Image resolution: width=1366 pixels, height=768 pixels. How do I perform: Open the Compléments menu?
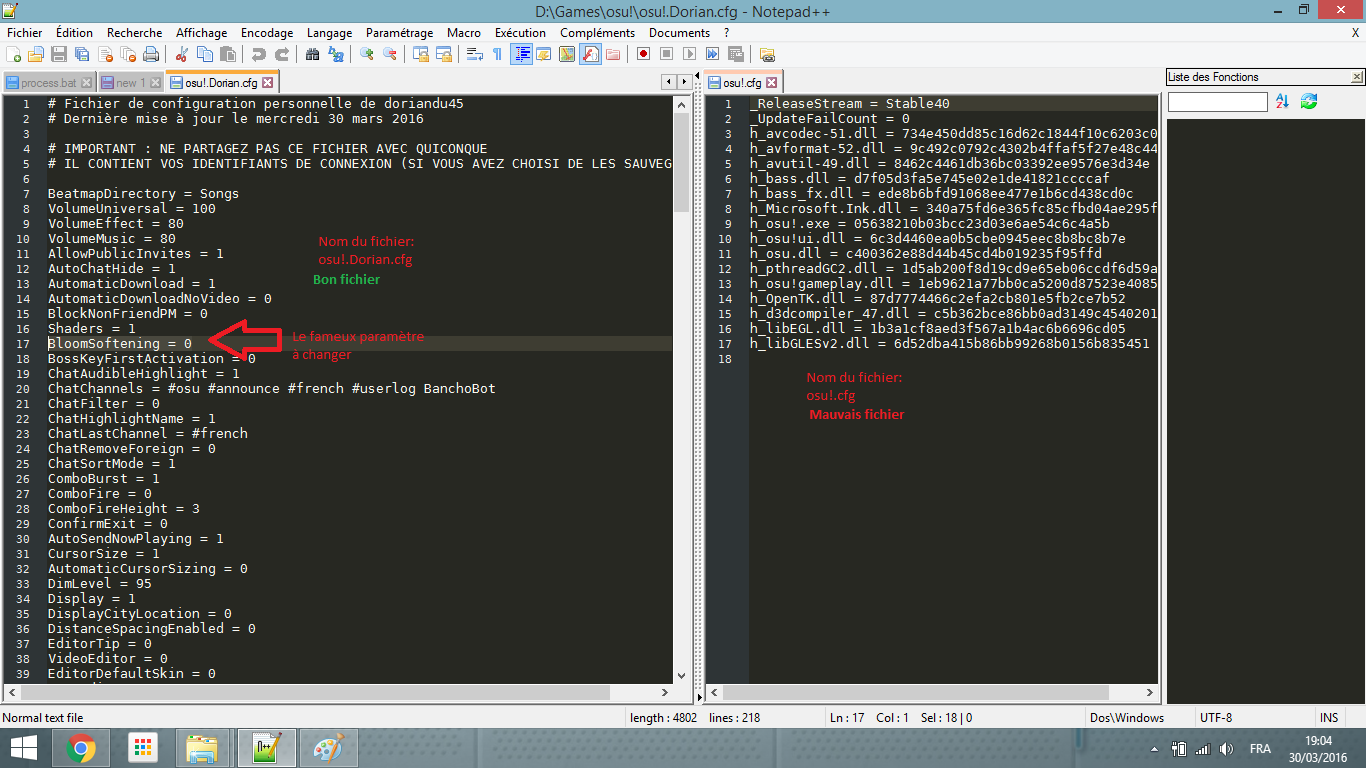coord(598,33)
